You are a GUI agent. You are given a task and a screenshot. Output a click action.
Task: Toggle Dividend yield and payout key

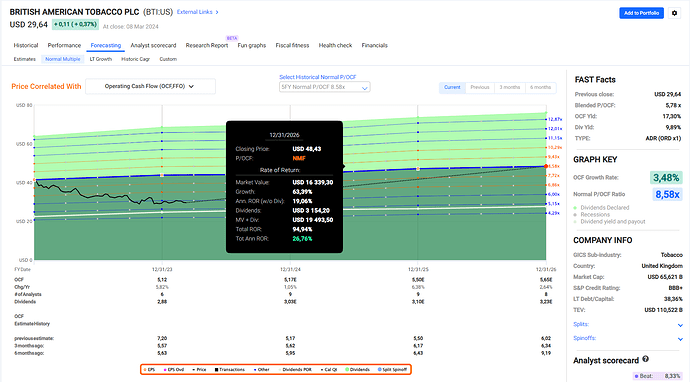609,222
